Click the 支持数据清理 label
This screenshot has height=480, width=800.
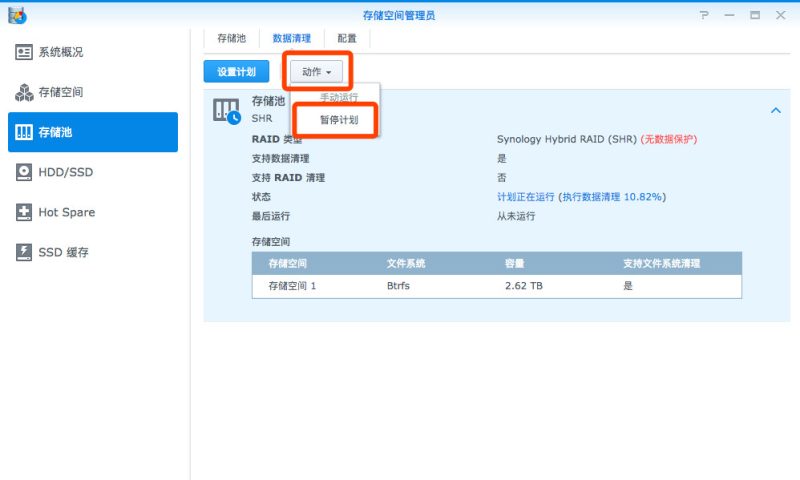point(281,159)
